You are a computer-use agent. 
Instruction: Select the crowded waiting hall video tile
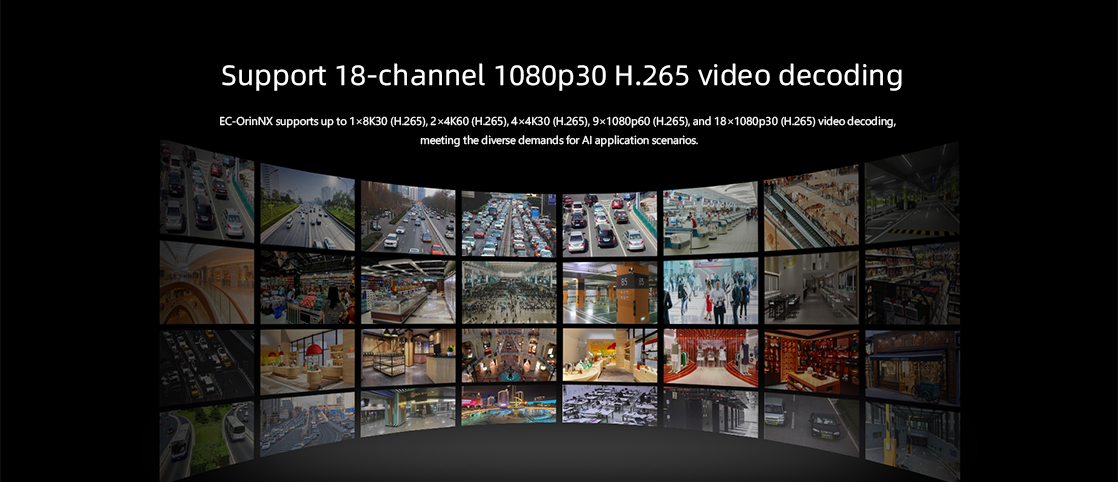click(509, 292)
